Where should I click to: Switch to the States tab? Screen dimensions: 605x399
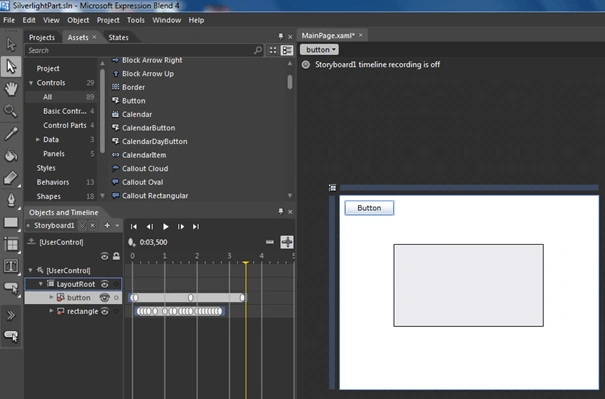[118, 37]
